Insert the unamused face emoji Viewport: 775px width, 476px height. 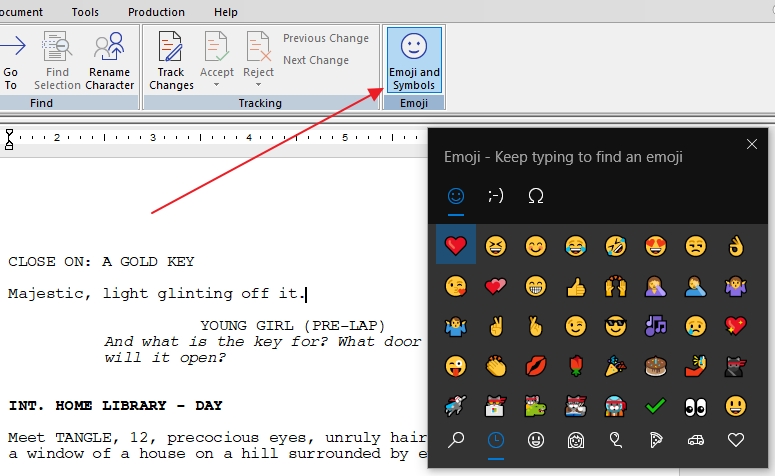696,246
